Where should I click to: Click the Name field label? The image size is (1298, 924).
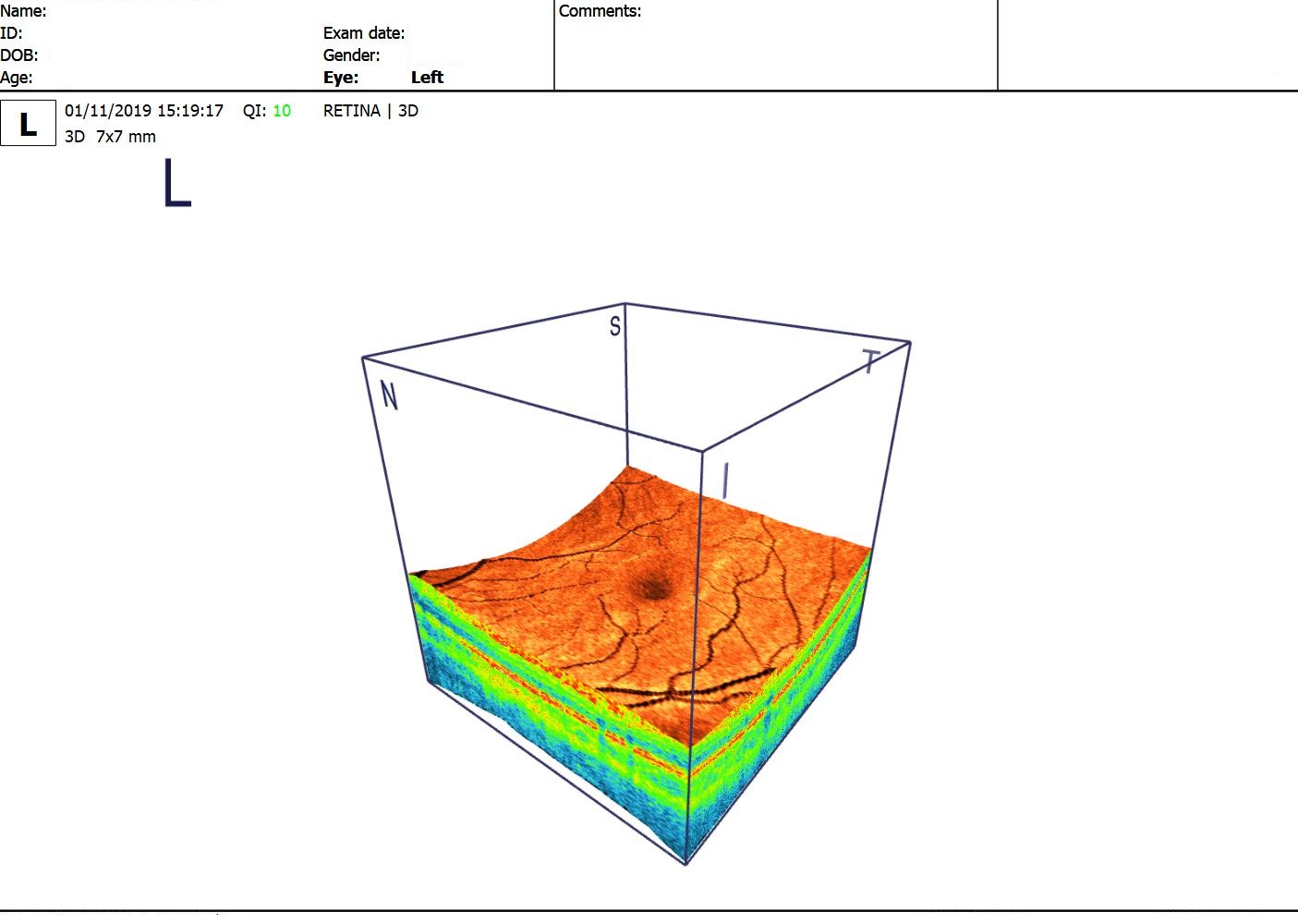coord(23,11)
